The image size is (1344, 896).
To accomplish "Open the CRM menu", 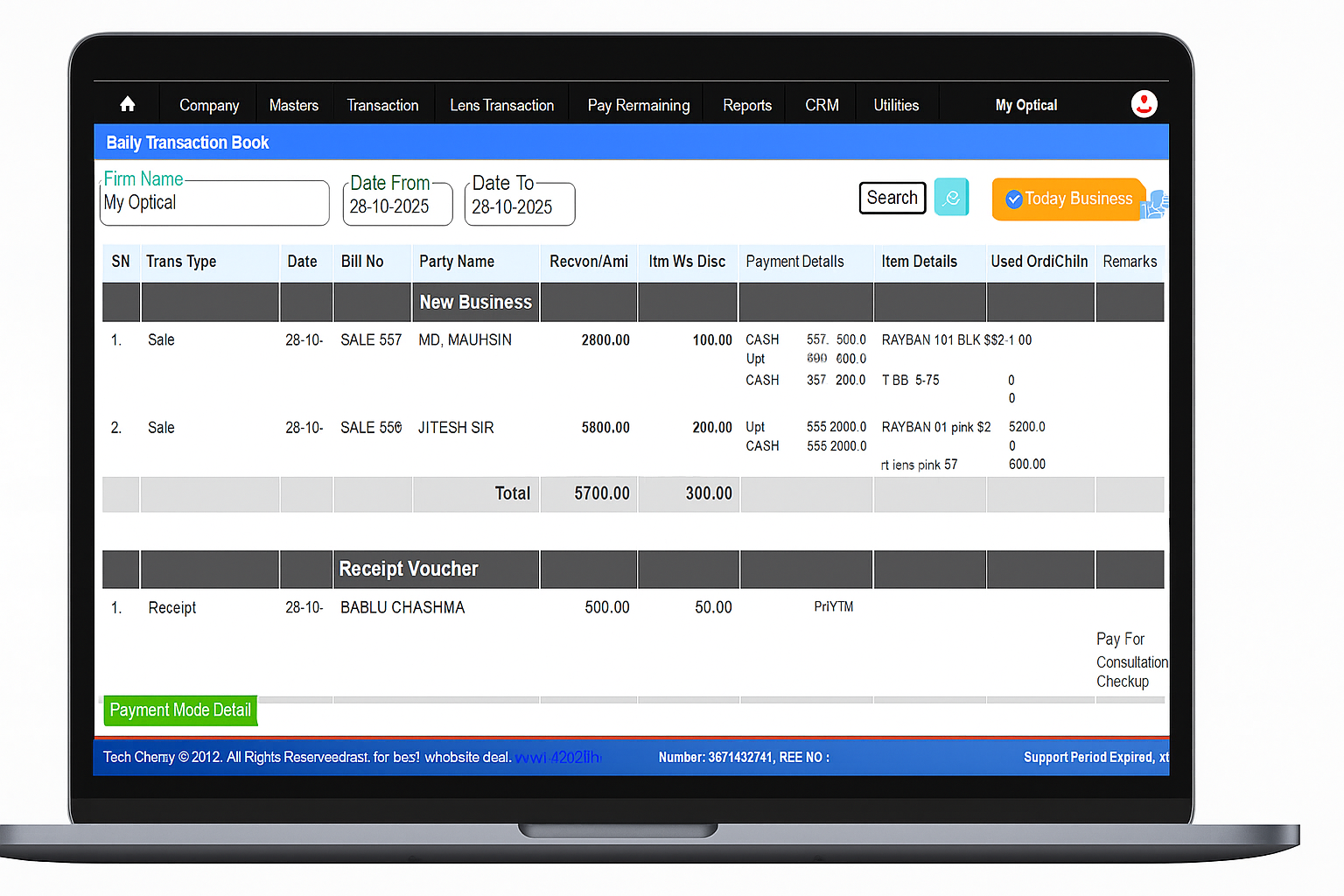I will tap(821, 104).
